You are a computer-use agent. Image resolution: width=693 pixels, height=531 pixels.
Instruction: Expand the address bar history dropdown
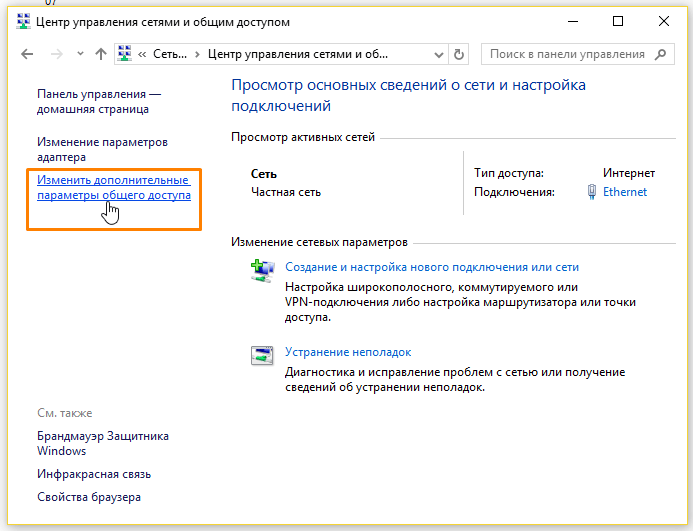tap(438, 55)
